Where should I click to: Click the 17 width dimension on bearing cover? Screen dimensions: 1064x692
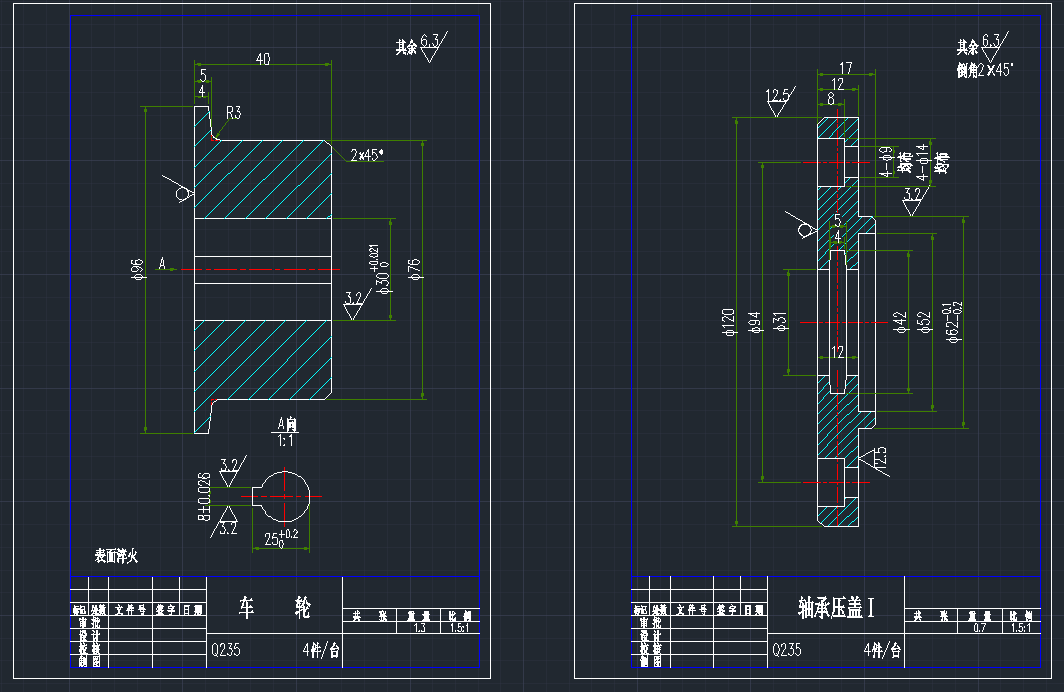point(846,68)
